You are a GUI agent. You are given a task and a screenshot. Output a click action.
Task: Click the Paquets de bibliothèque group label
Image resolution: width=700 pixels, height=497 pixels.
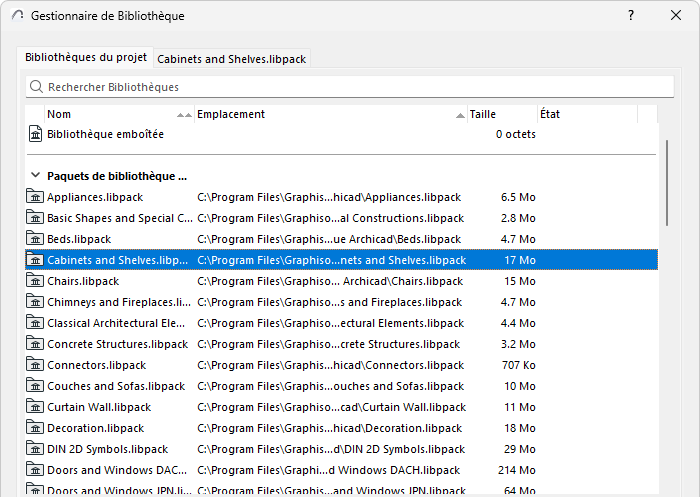117,176
